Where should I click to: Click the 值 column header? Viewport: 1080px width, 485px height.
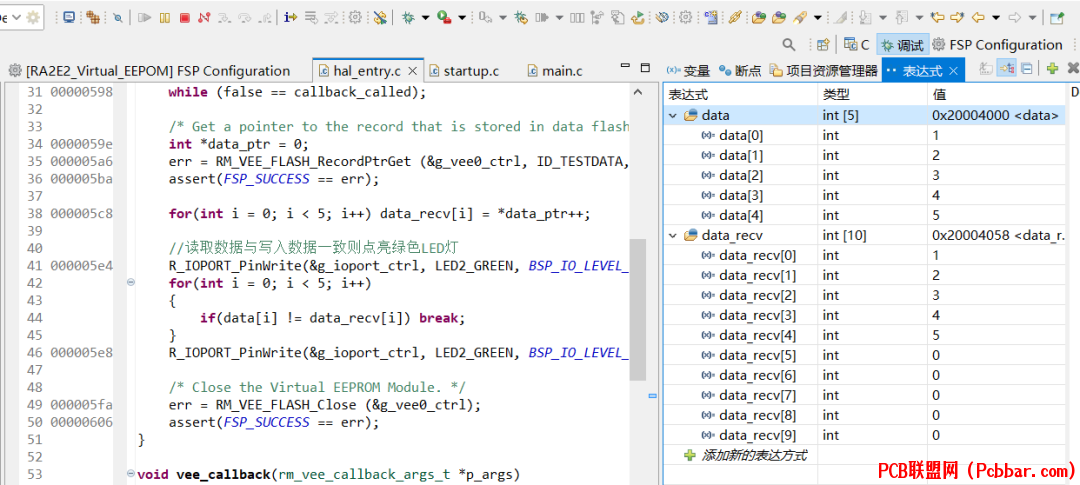(x=997, y=94)
